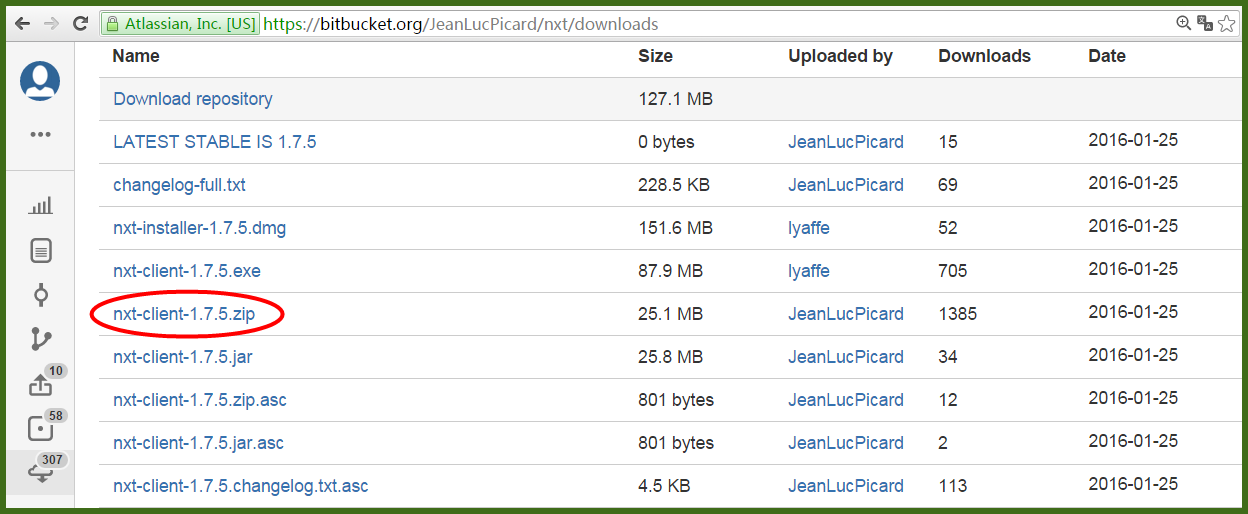This screenshot has width=1248, height=514.
Task: Open the Commits sidebar icon
Action: pyautogui.click(x=40, y=295)
